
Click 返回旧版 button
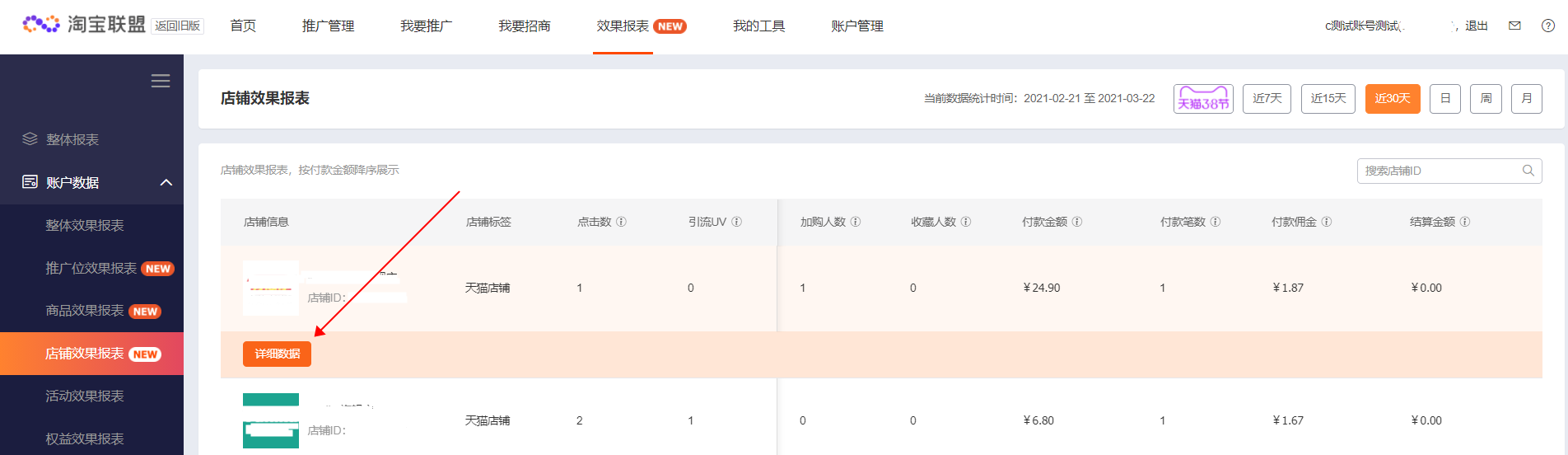pos(178,26)
